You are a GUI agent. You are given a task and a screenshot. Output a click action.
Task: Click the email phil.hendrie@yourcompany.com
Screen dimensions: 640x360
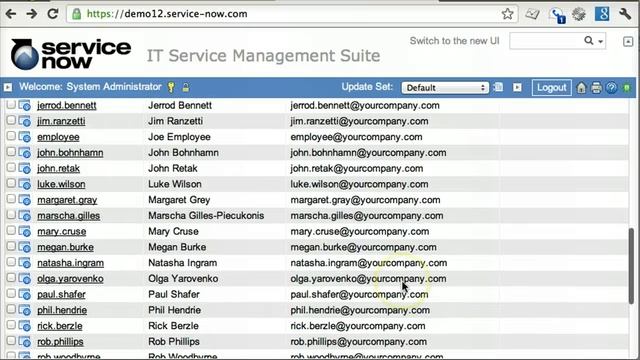coord(360,310)
